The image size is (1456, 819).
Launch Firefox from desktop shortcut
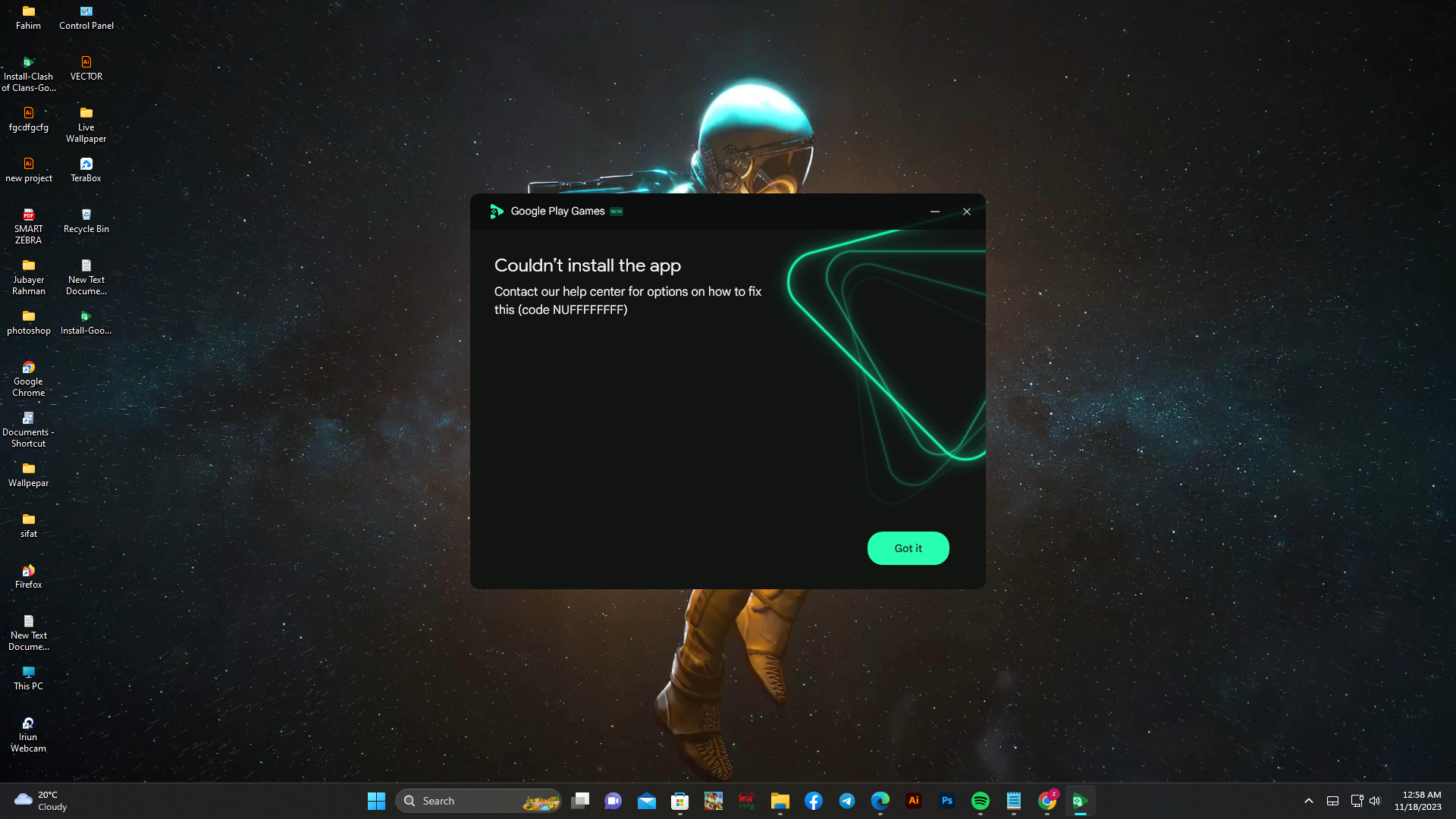(28, 575)
